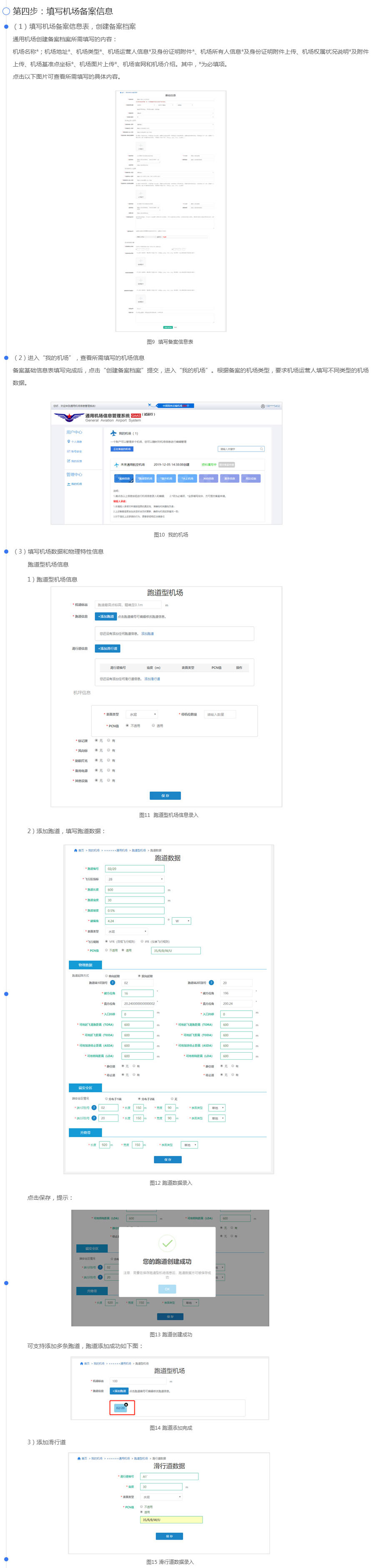Open 个人信息 in the user center sidebar

pyautogui.click(x=76, y=442)
